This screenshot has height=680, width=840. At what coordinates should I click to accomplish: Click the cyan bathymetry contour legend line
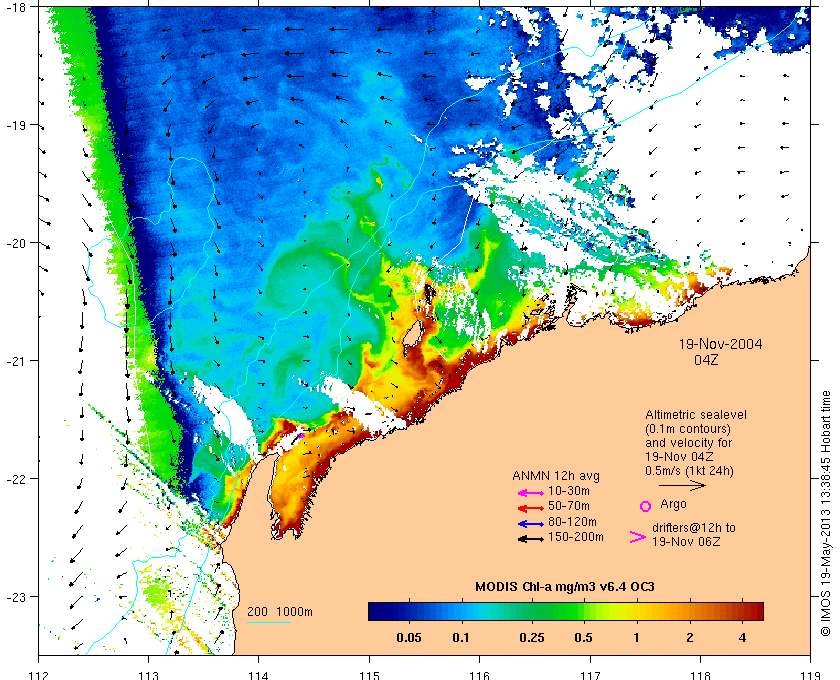[269, 622]
